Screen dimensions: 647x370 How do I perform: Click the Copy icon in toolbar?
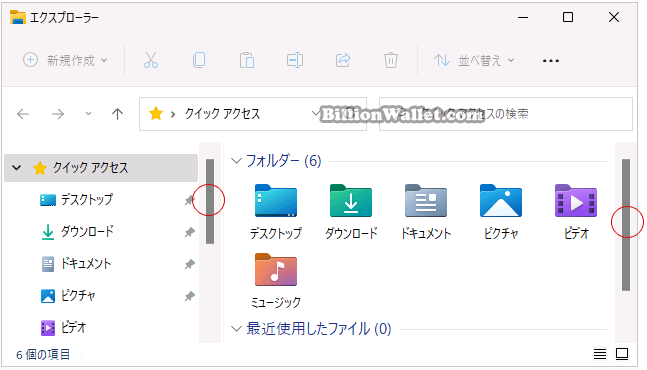(x=199, y=60)
